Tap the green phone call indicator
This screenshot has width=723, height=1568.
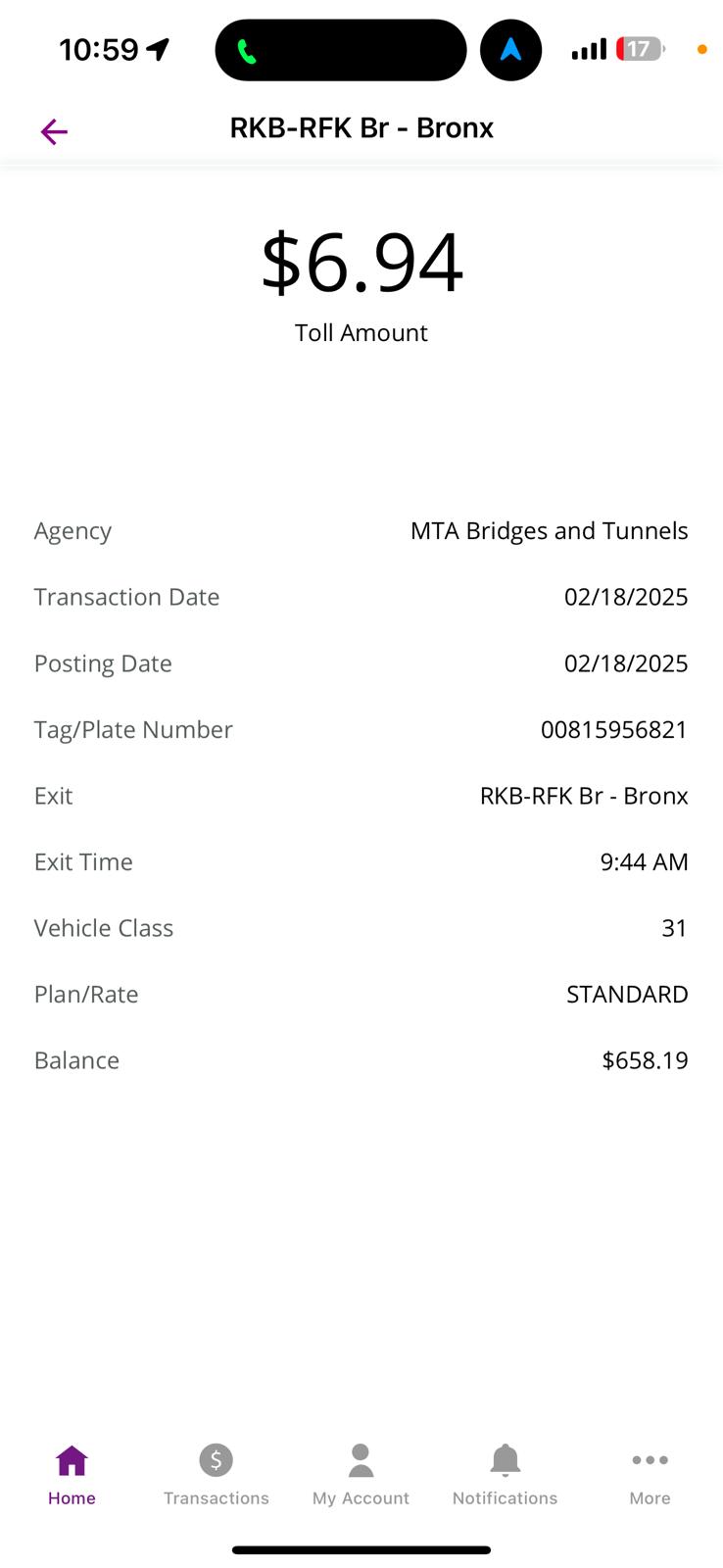click(247, 51)
